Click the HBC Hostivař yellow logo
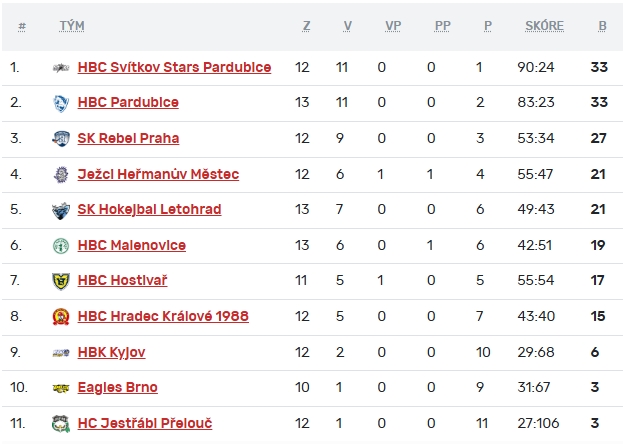Image resolution: width=623 pixels, height=444 pixels. [x=60, y=281]
